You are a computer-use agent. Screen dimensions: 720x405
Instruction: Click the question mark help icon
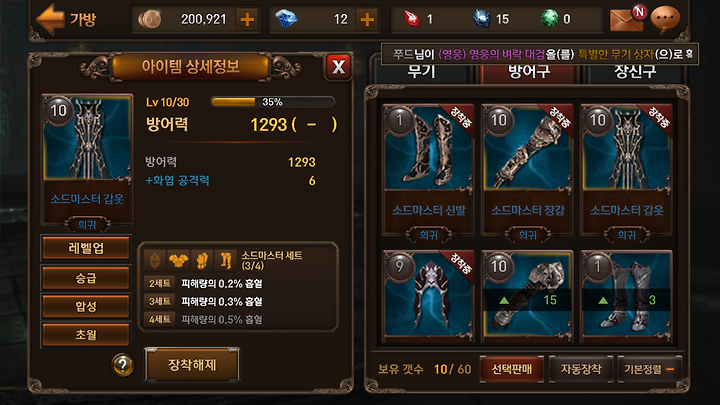click(x=123, y=365)
